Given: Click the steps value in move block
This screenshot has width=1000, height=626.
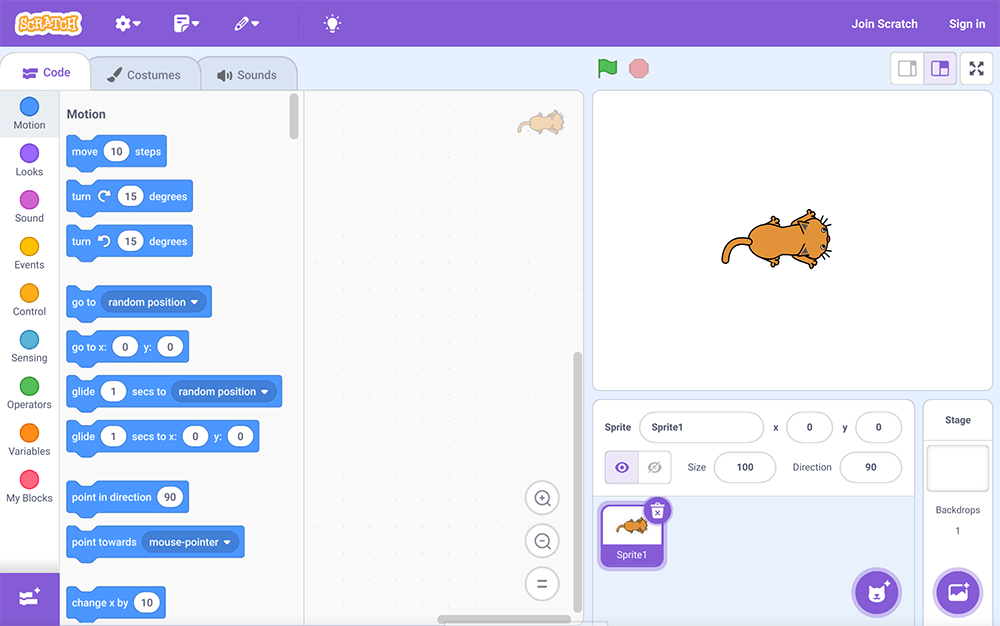Looking at the screenshot, I should [x=116, y=152].
